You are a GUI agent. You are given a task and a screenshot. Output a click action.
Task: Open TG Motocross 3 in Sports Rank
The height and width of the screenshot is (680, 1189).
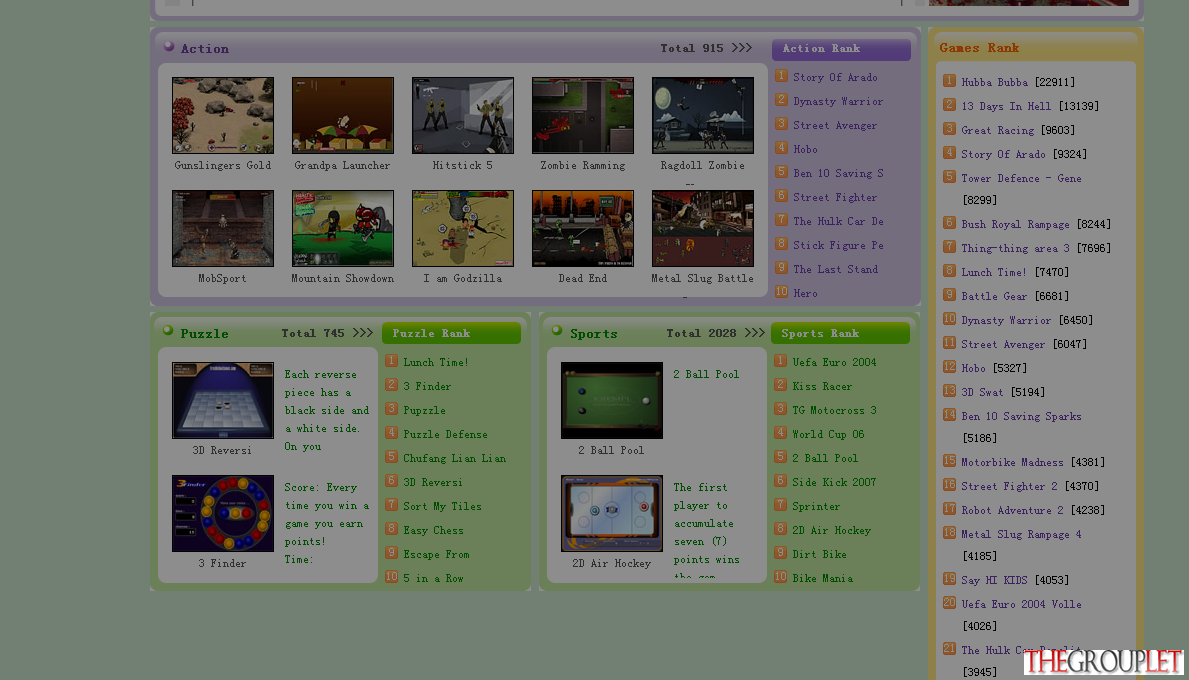(x=834, y=410)
